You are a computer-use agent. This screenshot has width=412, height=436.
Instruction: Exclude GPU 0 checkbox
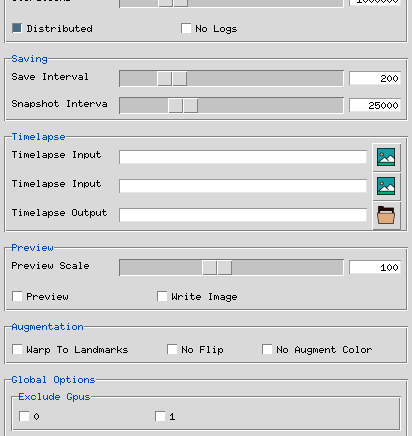[24, 416]
